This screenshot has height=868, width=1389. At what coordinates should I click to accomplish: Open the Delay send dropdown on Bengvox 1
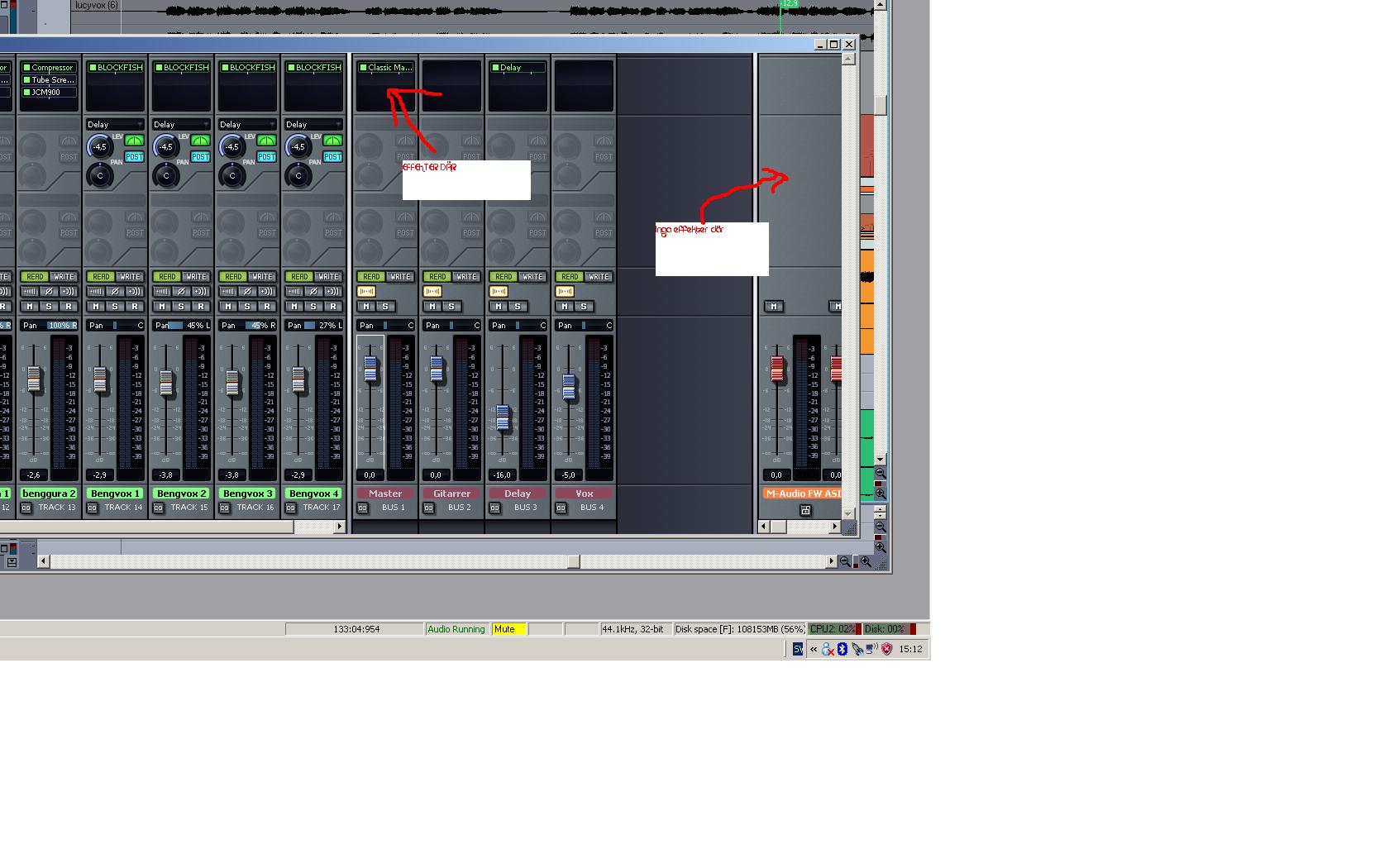(x=116, y=124)
